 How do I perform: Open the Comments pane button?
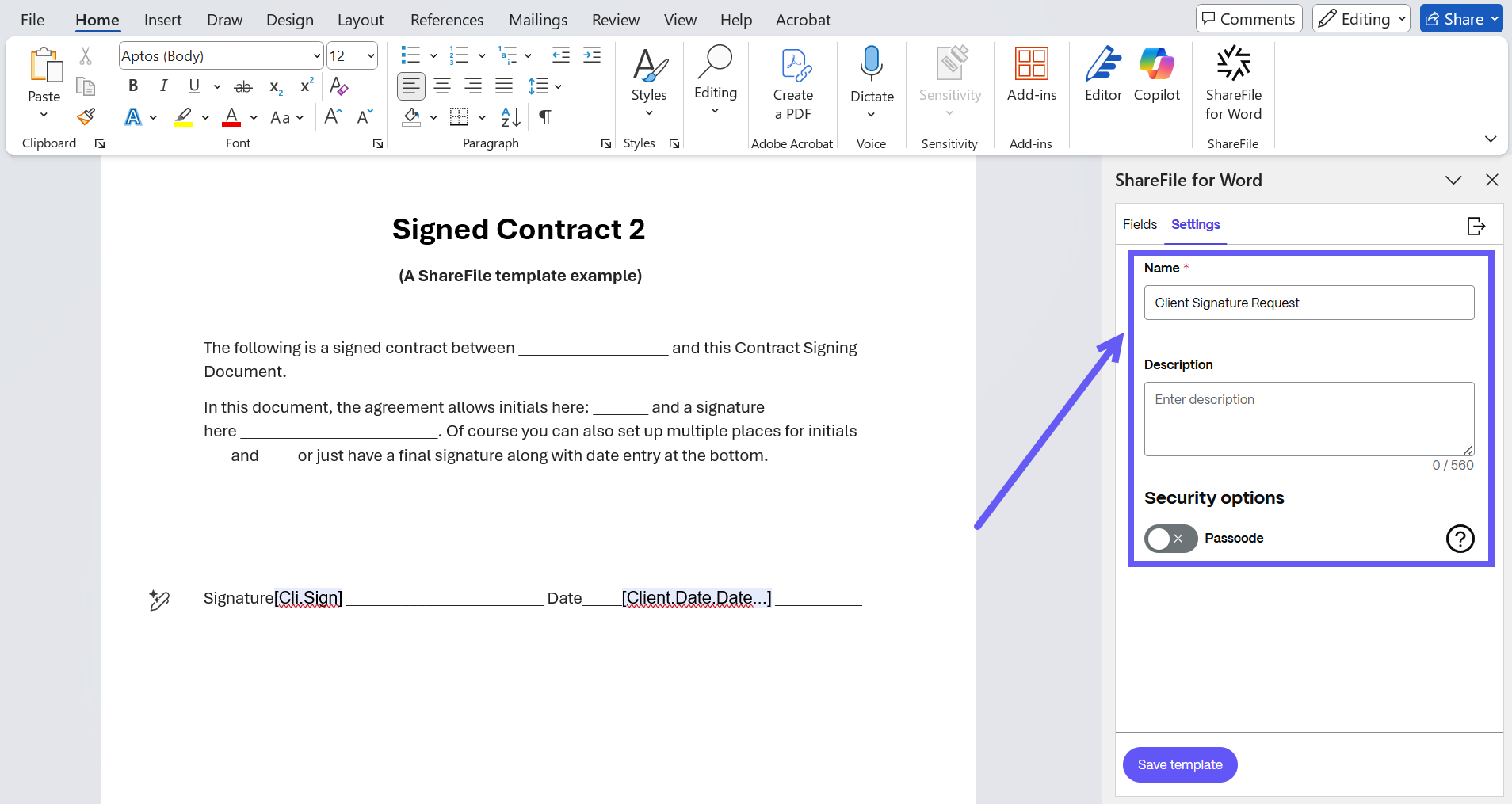pyautogui.click(x=1249, y=19)
